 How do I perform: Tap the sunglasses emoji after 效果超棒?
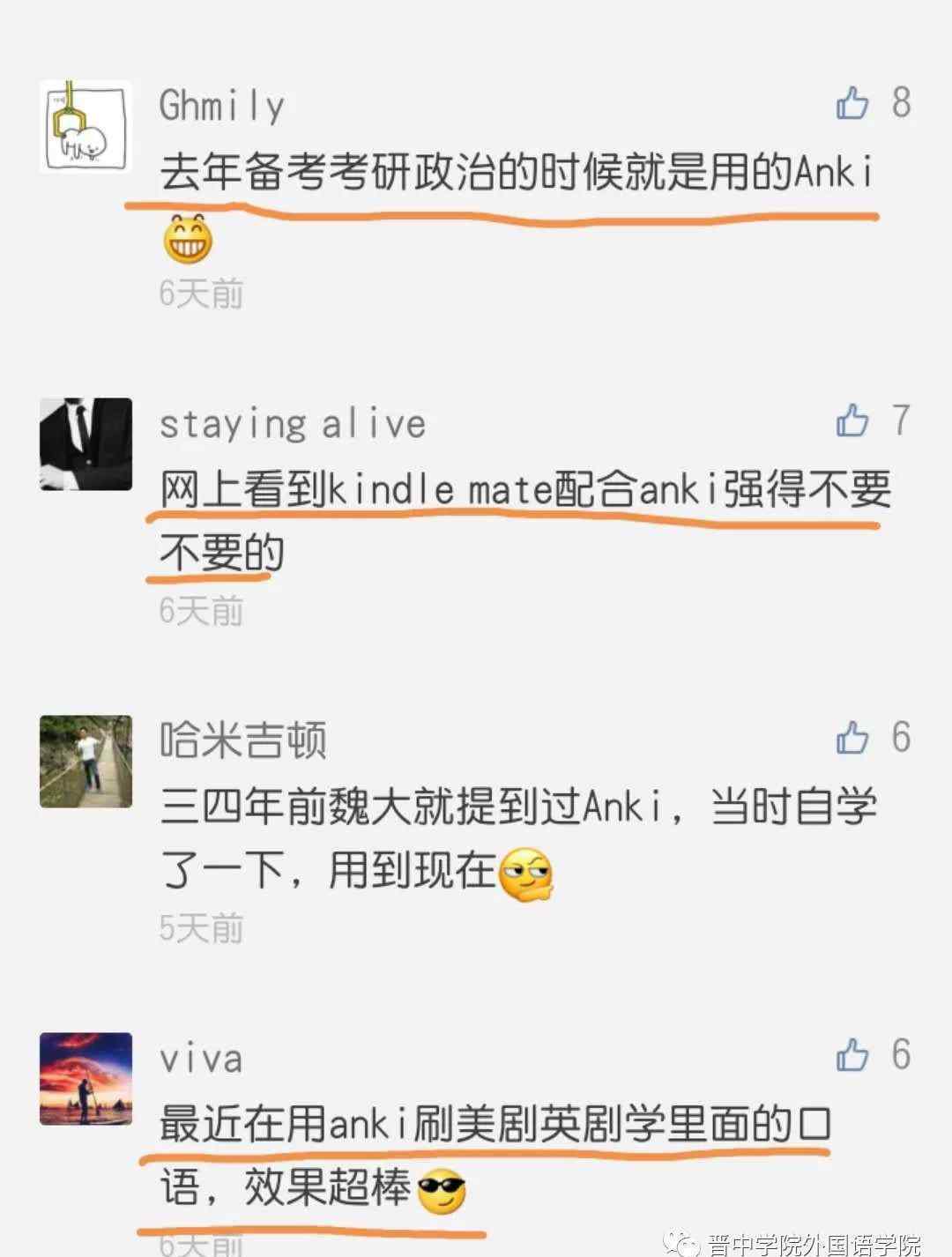coord(442,1191)
